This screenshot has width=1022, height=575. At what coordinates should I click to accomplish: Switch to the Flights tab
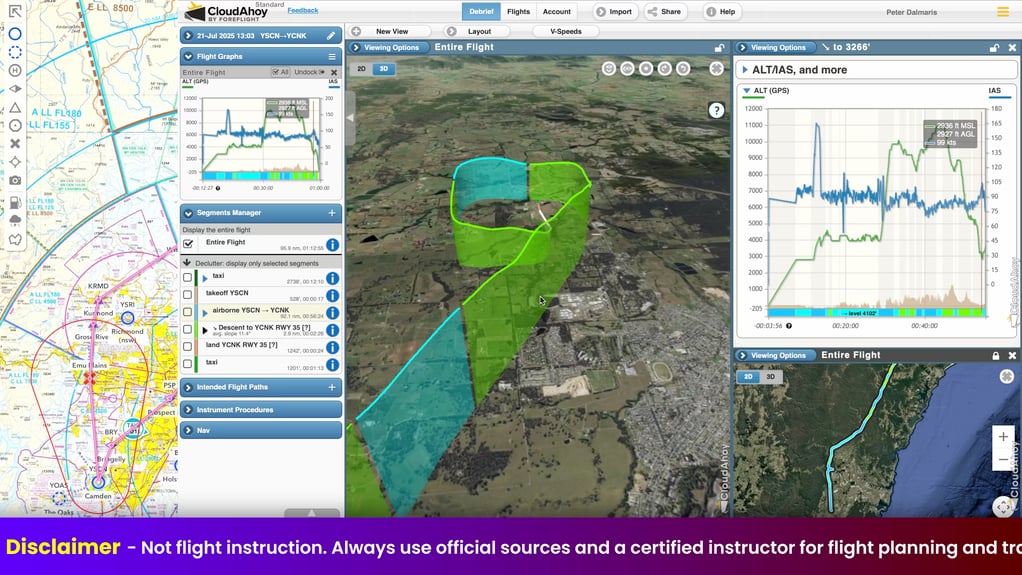point(518,12)
